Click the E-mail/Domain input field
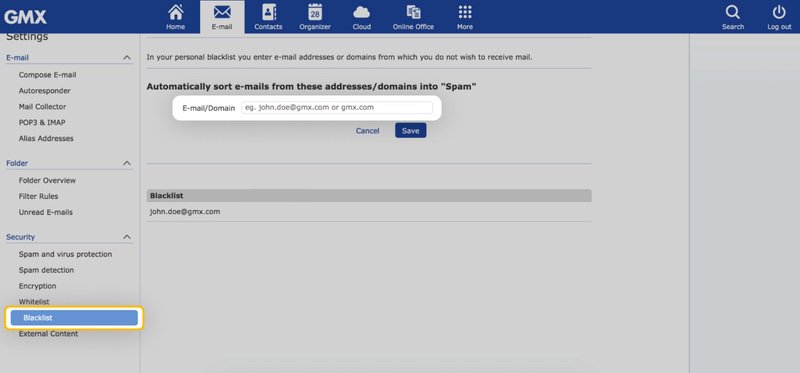800x373 pixels. [337, 108]
